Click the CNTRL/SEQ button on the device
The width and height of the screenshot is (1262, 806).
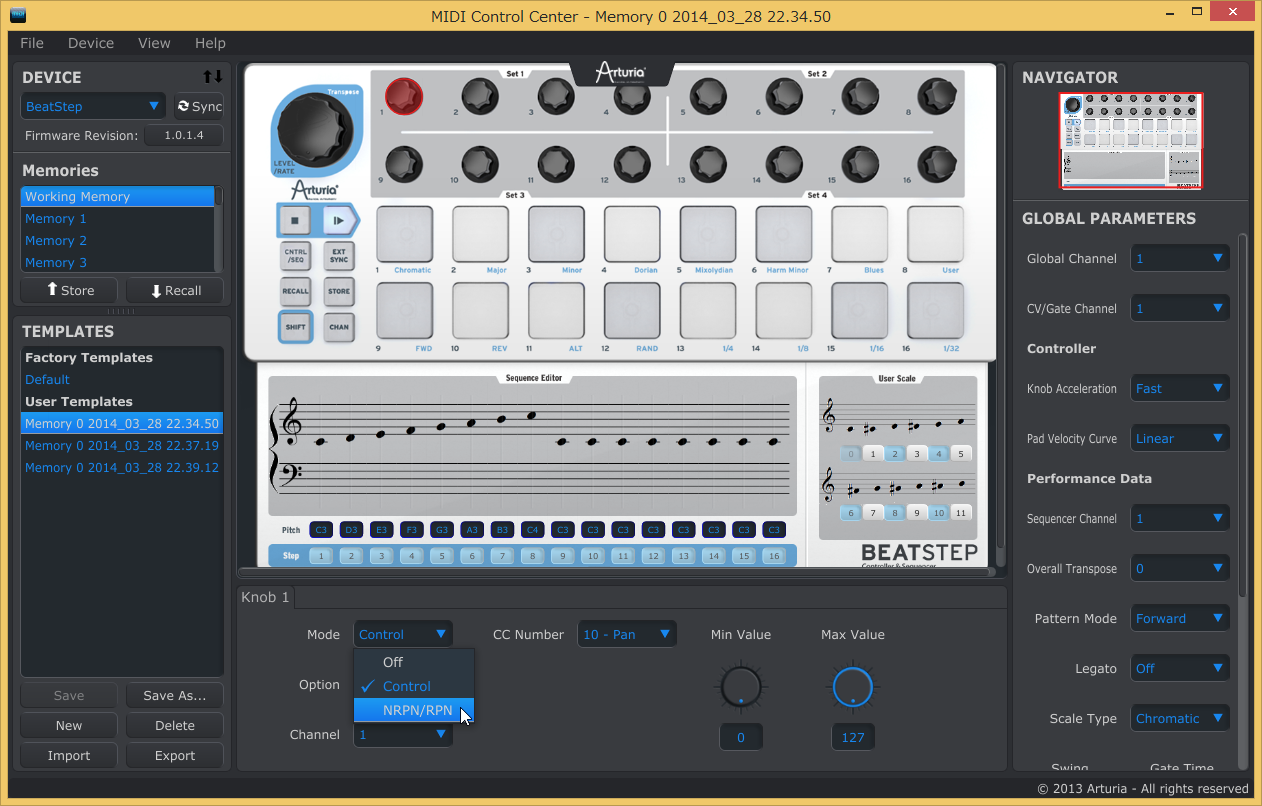click(295, 256)
